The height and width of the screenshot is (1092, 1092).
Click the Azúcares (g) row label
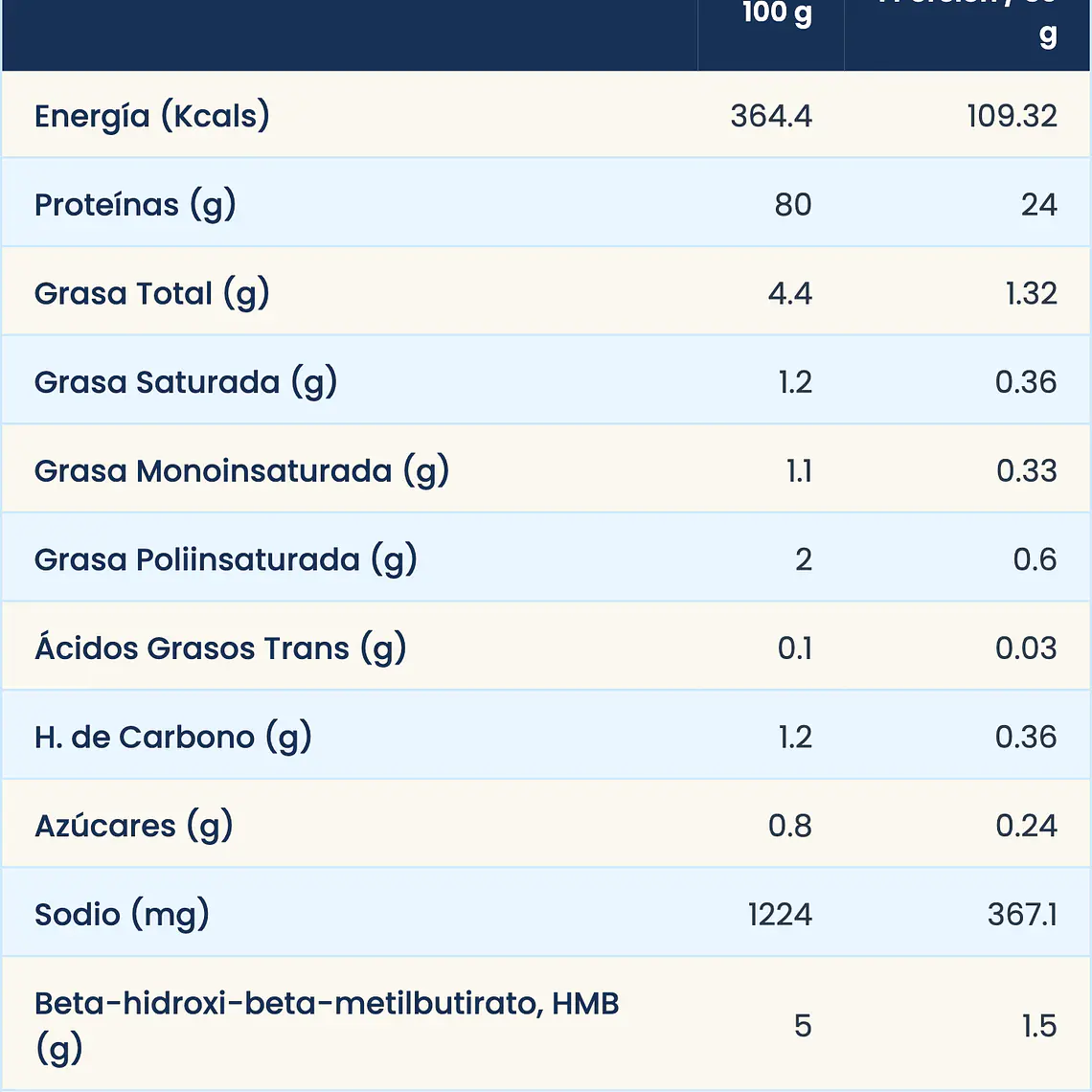click(x=134, y=826)
